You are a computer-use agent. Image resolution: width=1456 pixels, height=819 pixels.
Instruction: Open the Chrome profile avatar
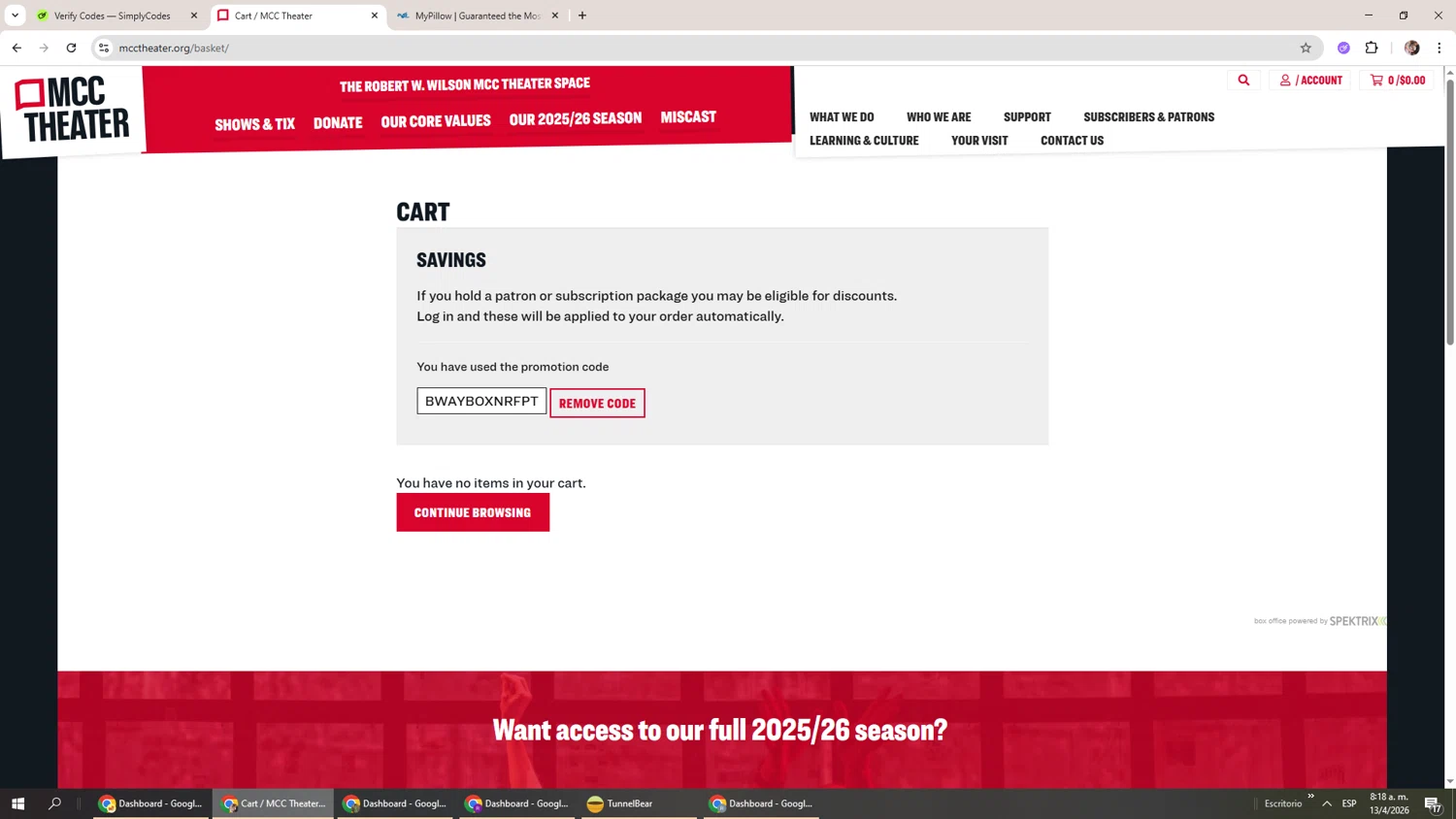click(x=1411, y=48)
